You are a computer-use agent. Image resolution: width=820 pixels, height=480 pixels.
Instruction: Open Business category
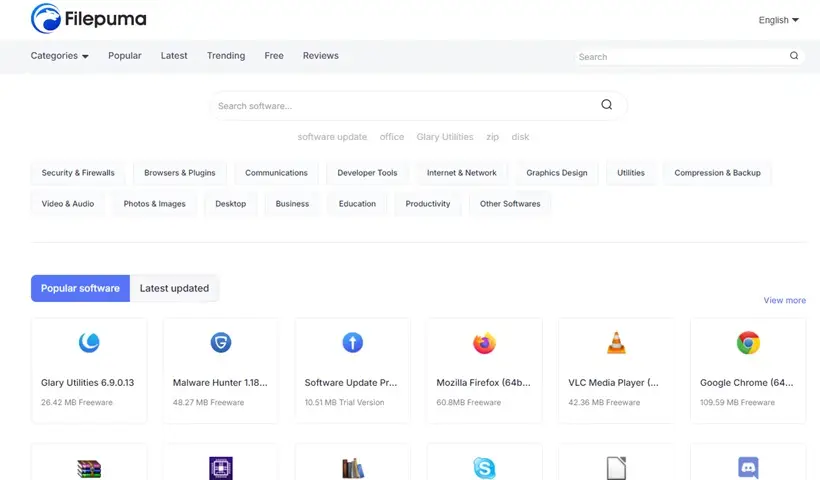292,203
